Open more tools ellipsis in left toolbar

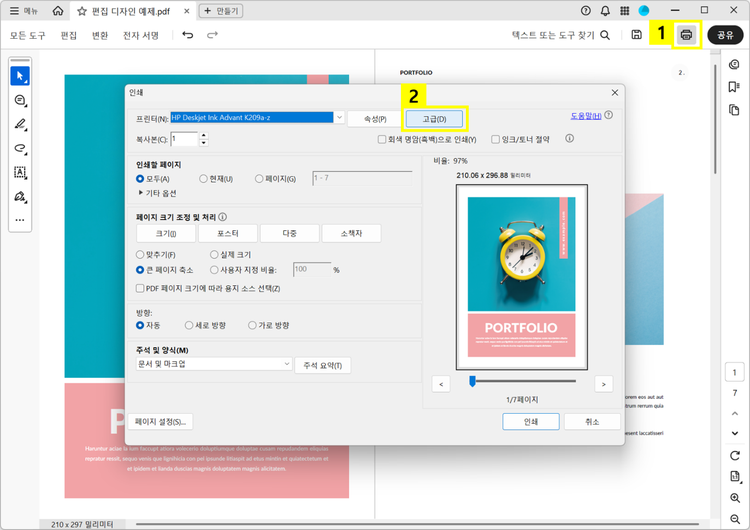pyautogui.click(x=20, y=220)
